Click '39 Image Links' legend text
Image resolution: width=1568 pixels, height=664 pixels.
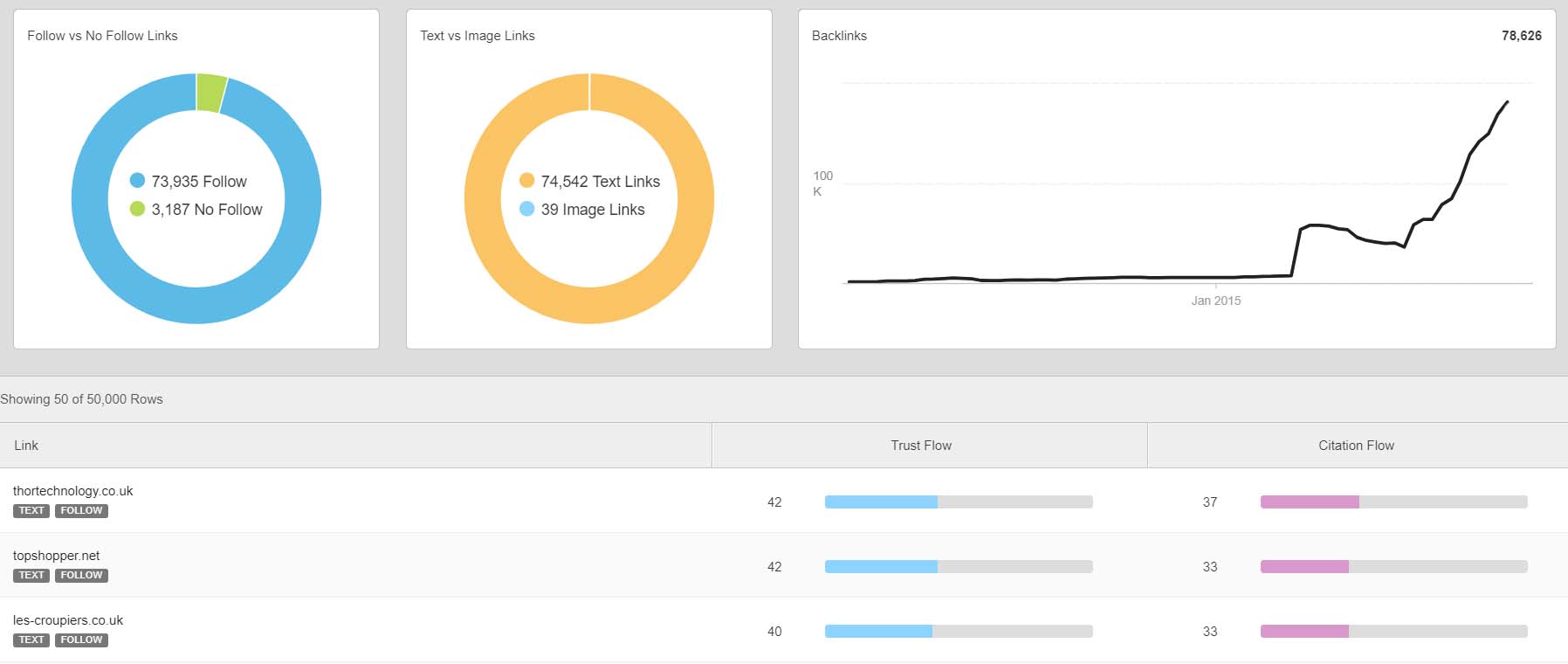[593, 210]
